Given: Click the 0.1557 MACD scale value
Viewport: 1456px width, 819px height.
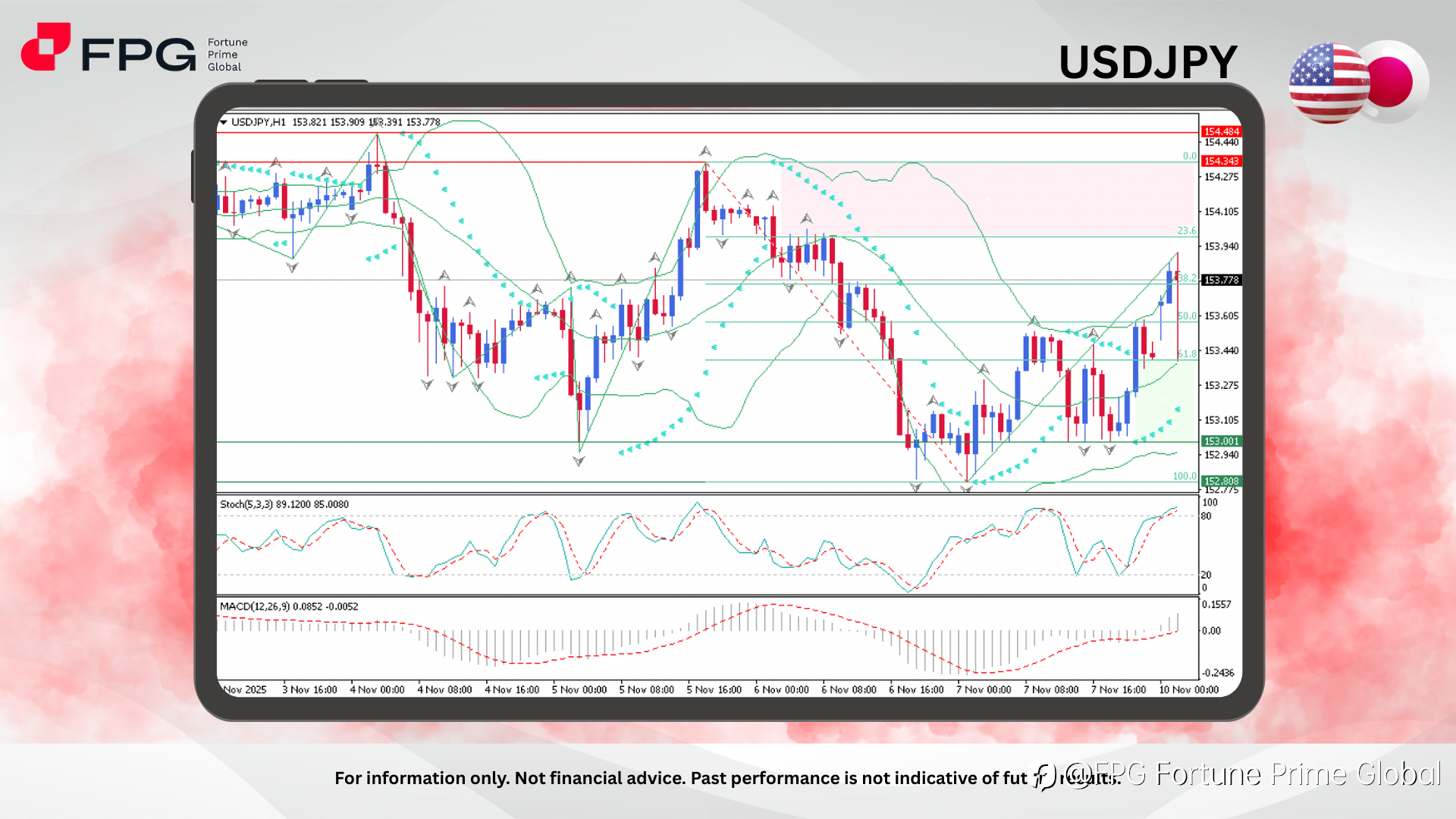Looking at the screenshot, I should pyautogui.click(x=1216, y=605).
